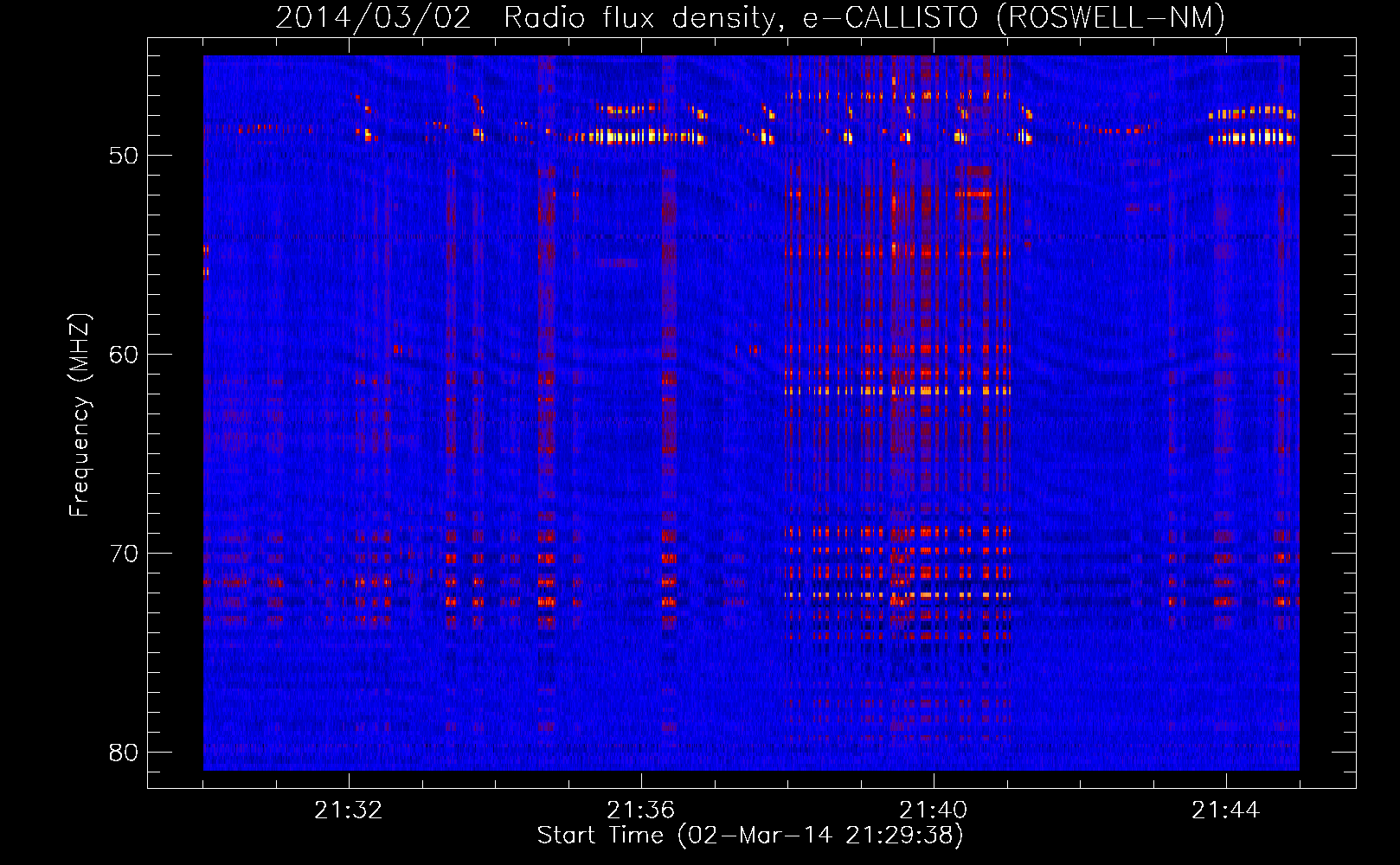The width and height of the screenshot is (1400, 865).
Task: Click the 'Start Time (02-Mar-14 21:29:38)' label
Action: click(x=750, y=836)
